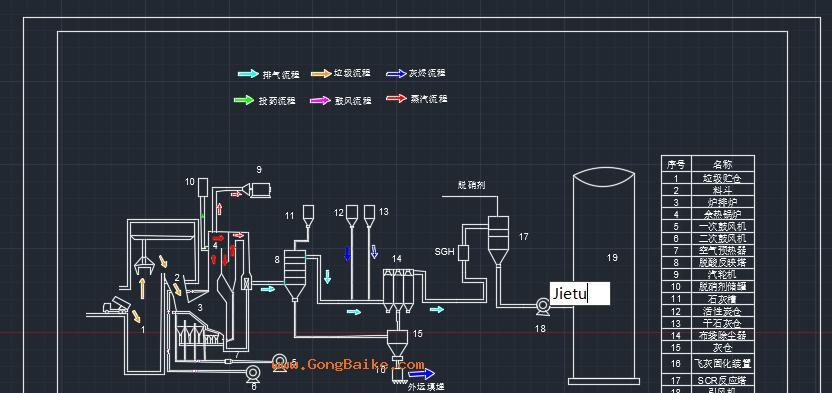
Task: Click the number 19 inside the chimney
Action: tap(612, 258)
